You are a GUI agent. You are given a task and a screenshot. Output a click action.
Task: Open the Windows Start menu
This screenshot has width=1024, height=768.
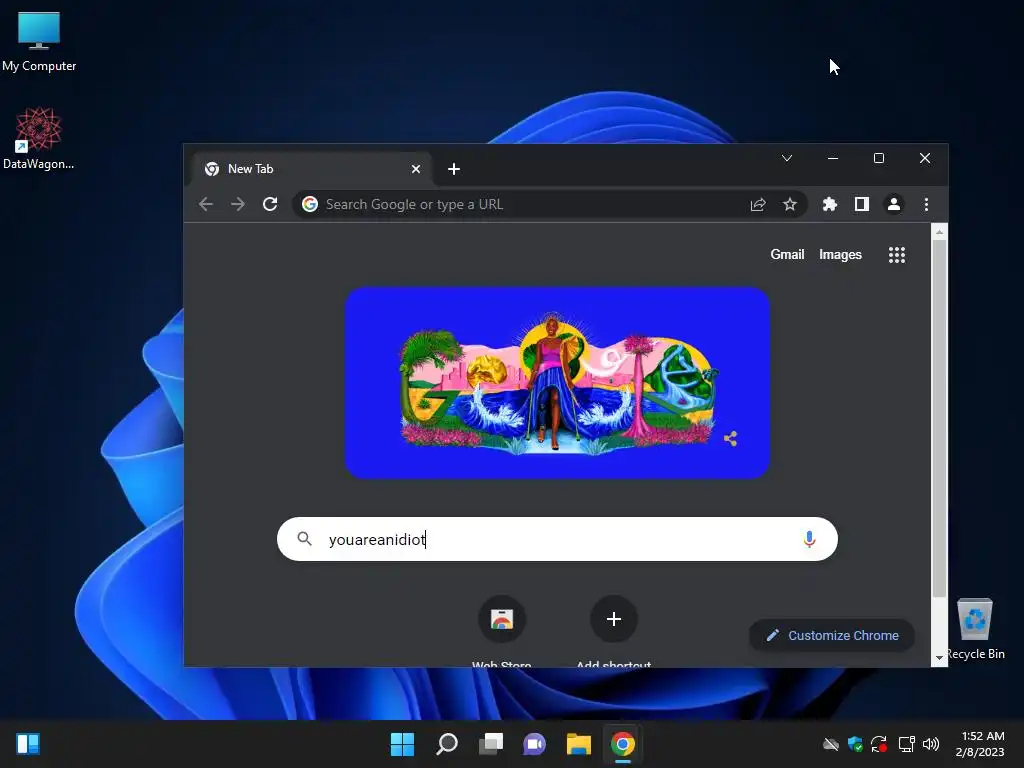402,744
